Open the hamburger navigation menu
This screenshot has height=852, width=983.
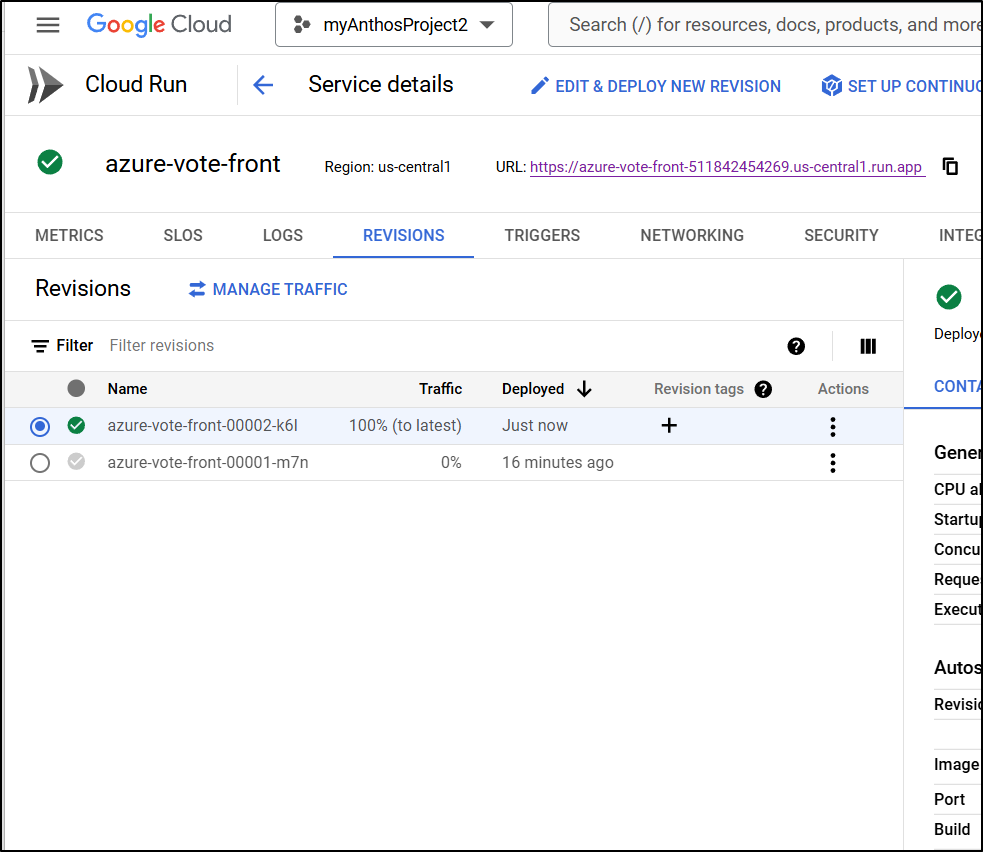[48, 25]
